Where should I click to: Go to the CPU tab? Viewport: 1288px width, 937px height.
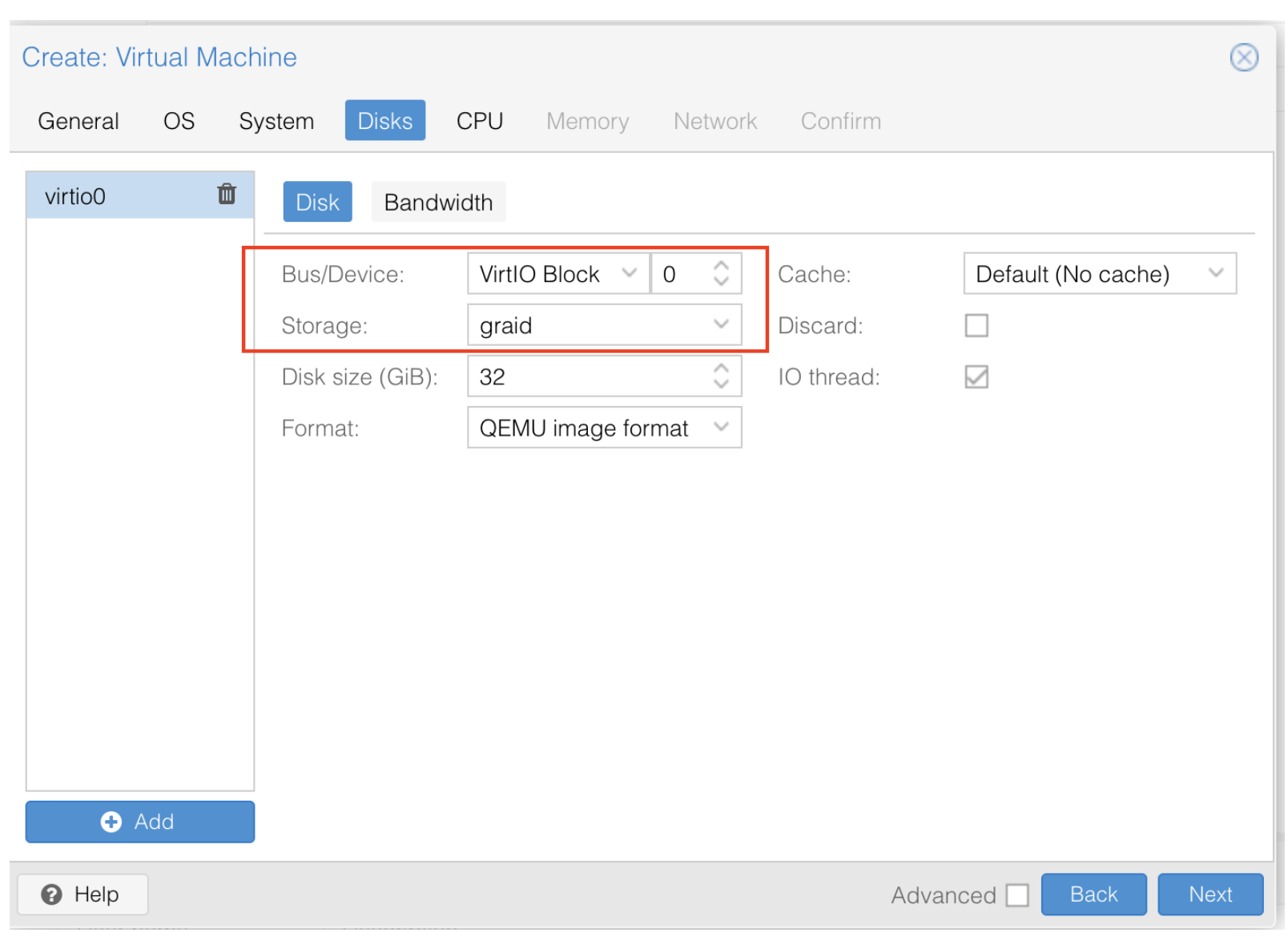(x=478, y=120)
